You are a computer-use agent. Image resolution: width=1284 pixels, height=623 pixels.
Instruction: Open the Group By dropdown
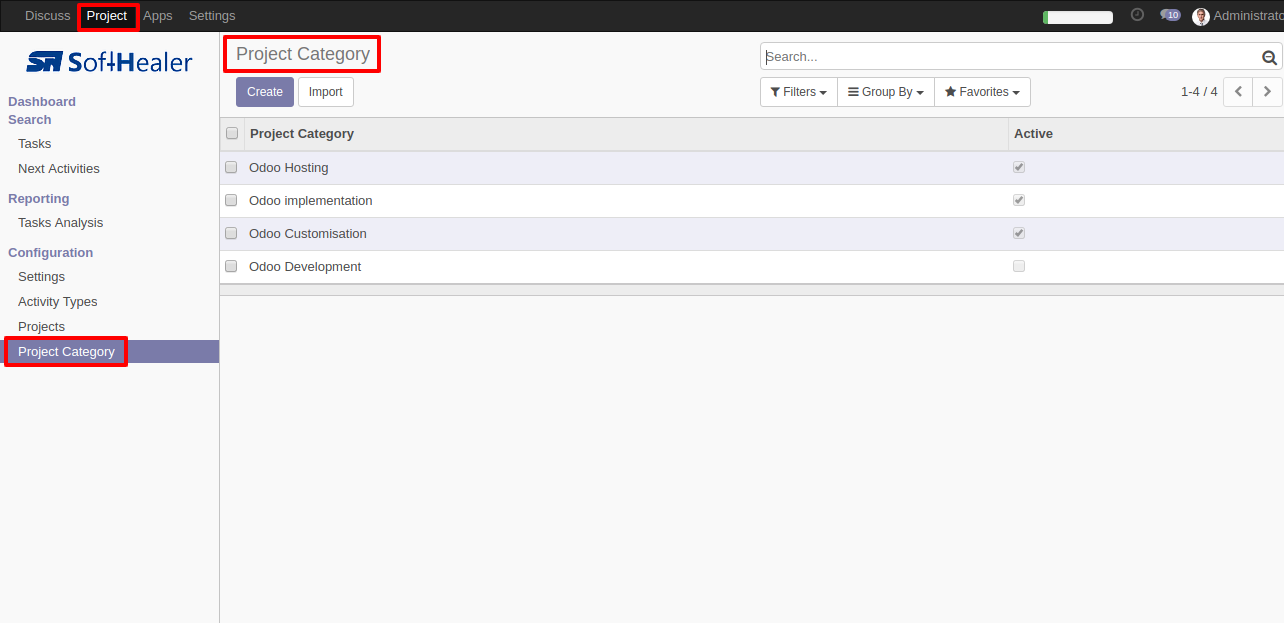point(885,92)
